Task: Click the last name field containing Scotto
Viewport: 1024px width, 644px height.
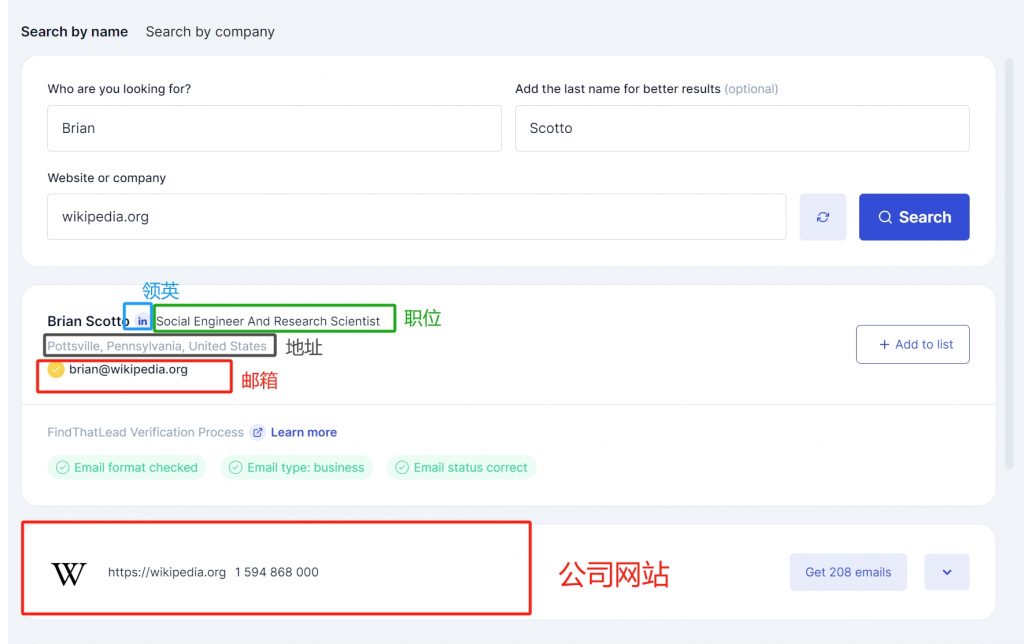Action: 742,128
